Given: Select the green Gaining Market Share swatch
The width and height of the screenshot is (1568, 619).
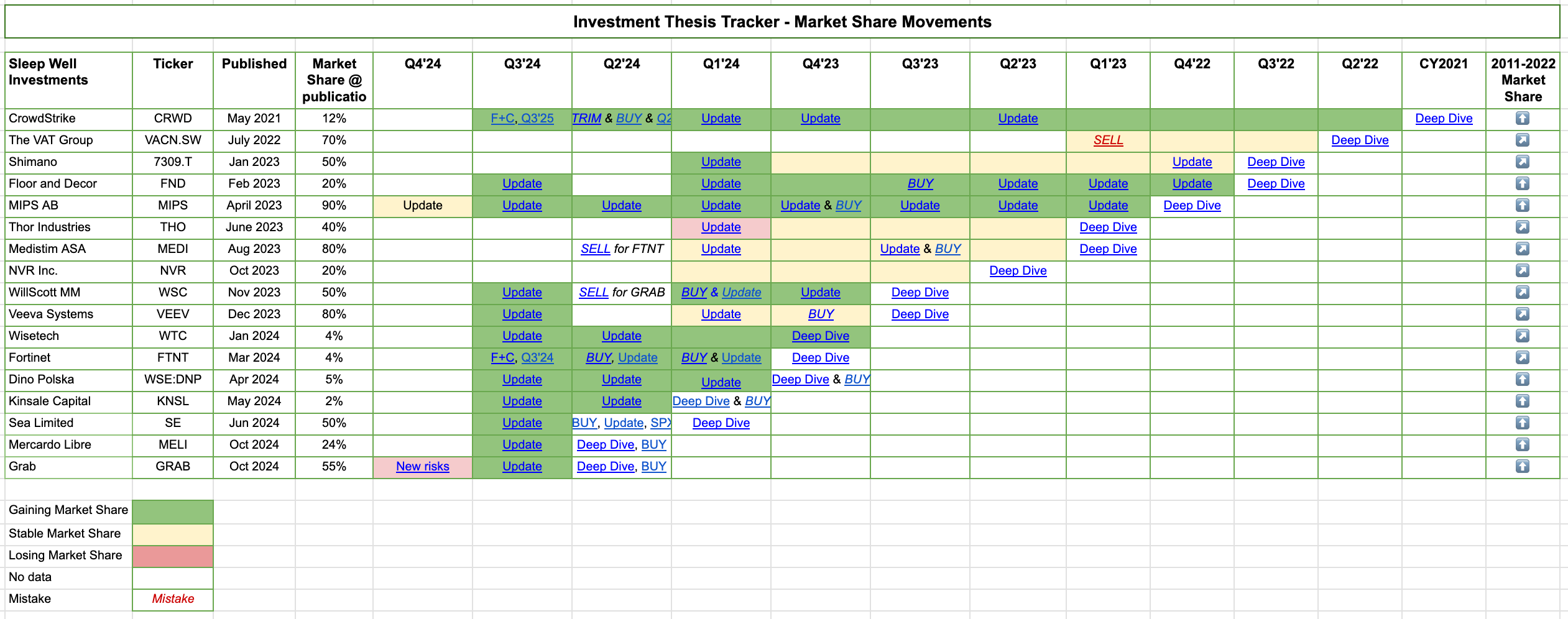Looking at the screenshot, I should click(x=173, y=512).
